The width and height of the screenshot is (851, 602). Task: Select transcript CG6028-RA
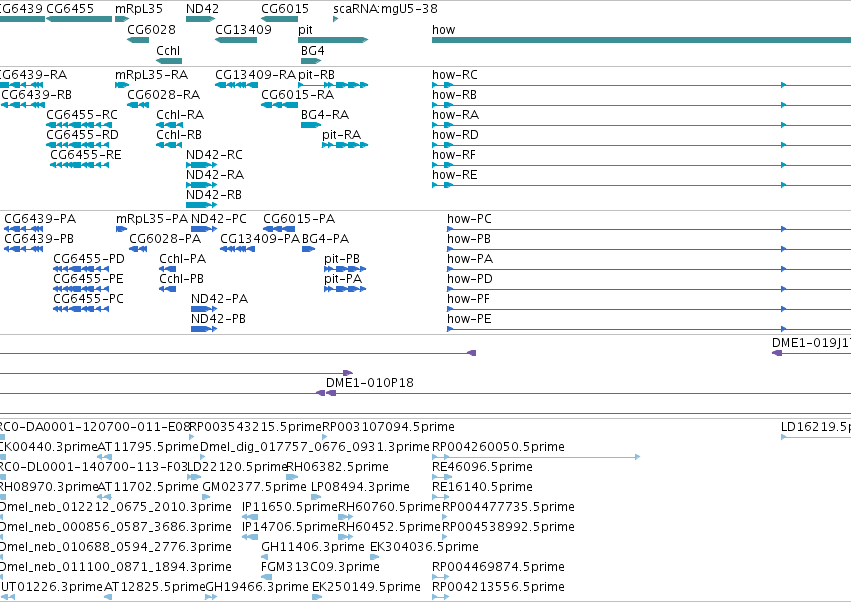point(163,94)
